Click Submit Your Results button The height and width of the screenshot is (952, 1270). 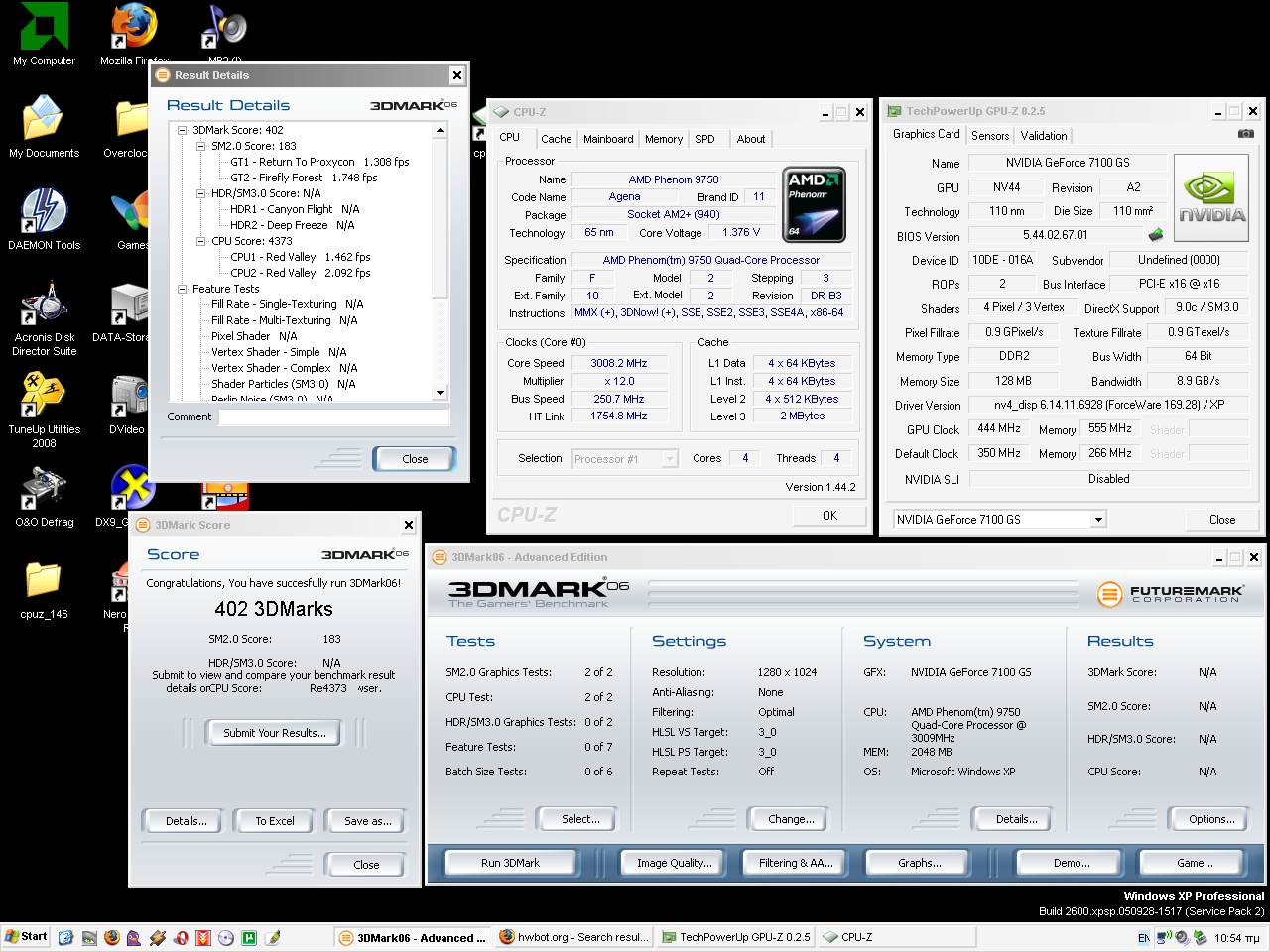click(274, 733)
